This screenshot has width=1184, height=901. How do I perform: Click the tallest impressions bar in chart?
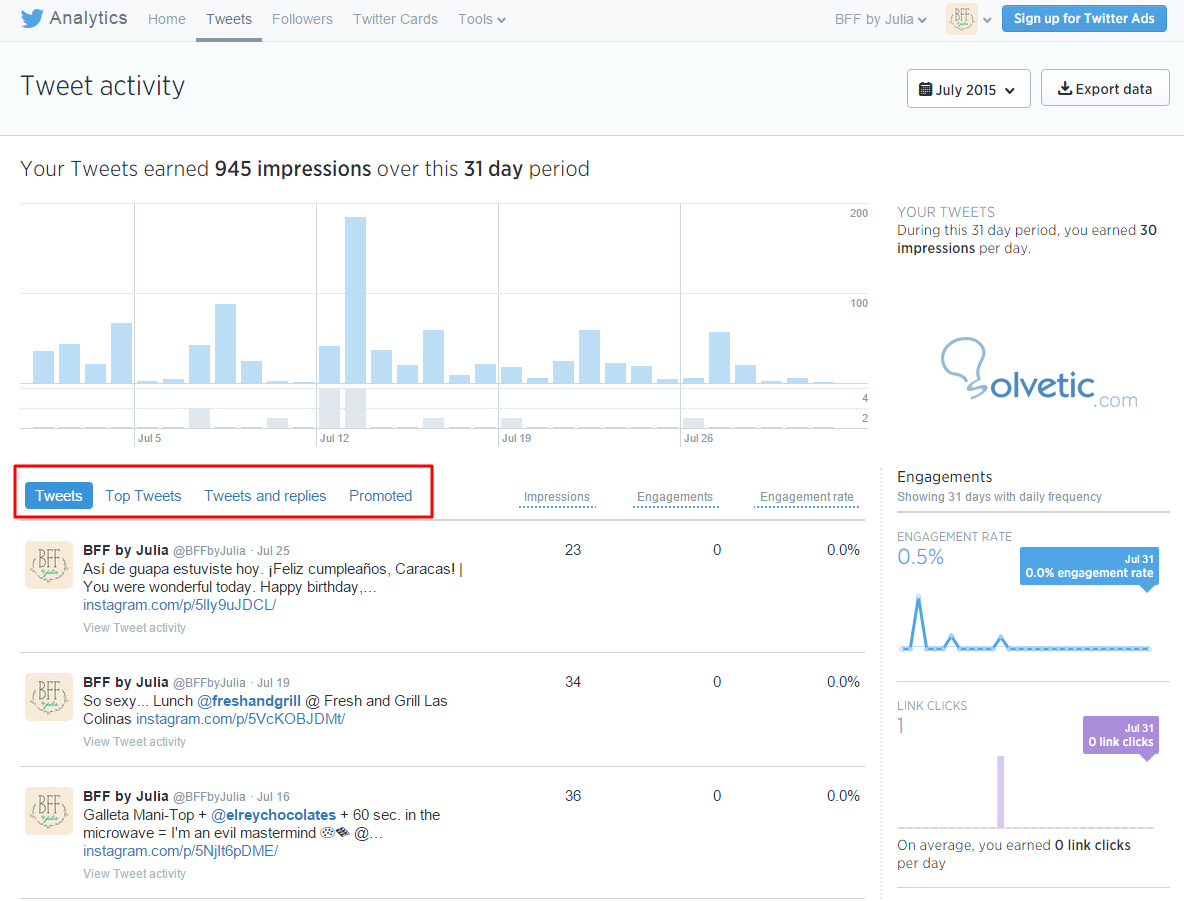(356, 301)
